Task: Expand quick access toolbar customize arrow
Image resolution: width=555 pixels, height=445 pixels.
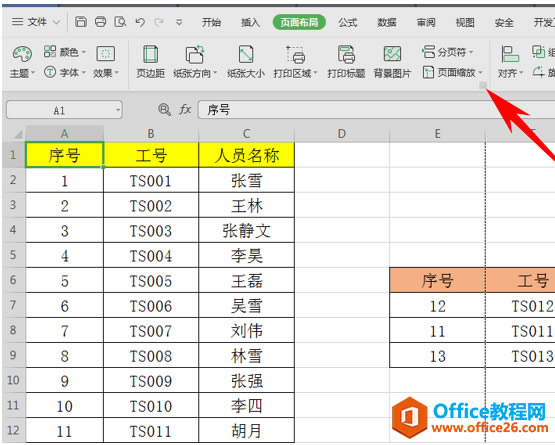Action: [x=179, y=23]
